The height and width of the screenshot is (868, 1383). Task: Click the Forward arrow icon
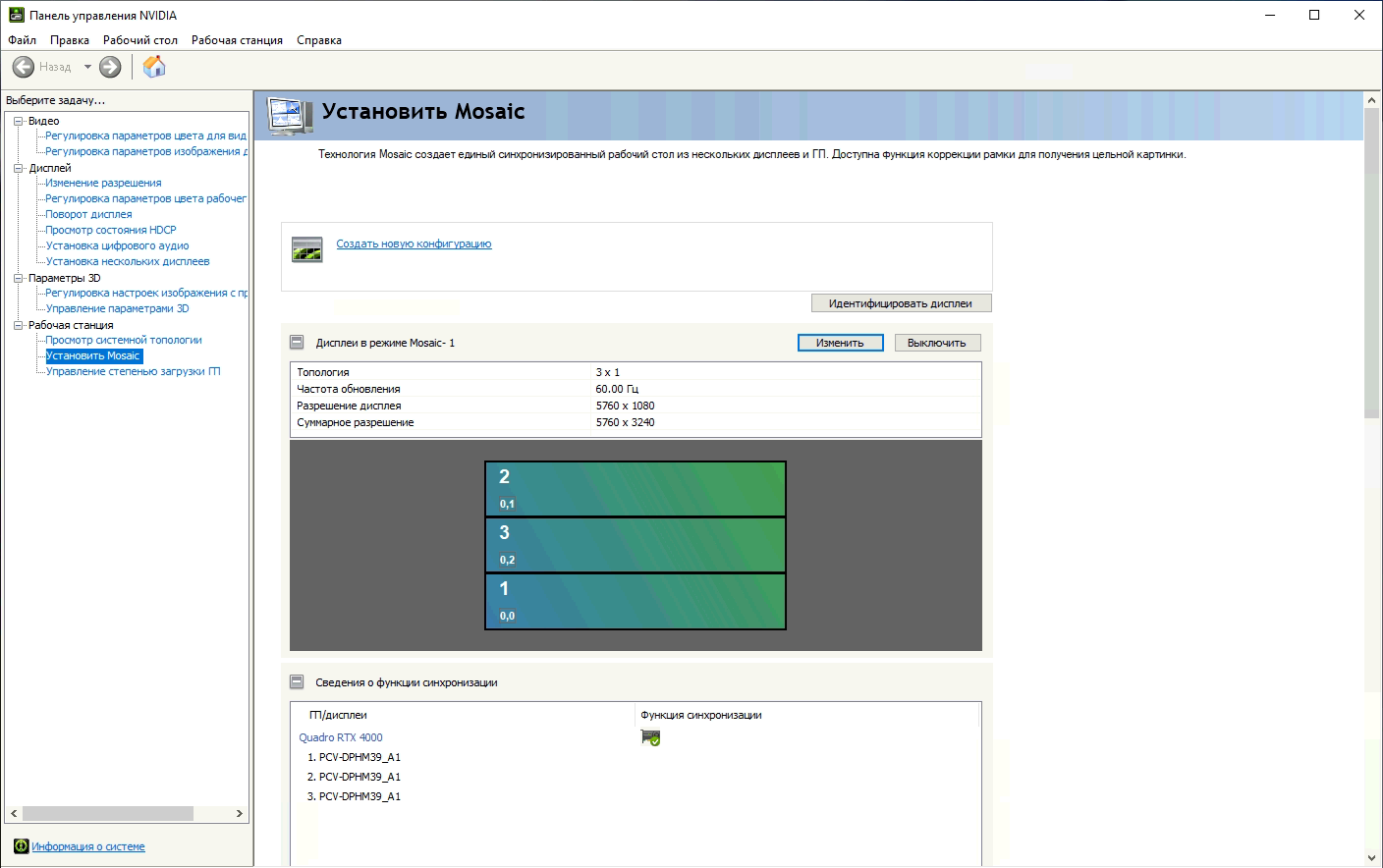click(x=110, y=67)
